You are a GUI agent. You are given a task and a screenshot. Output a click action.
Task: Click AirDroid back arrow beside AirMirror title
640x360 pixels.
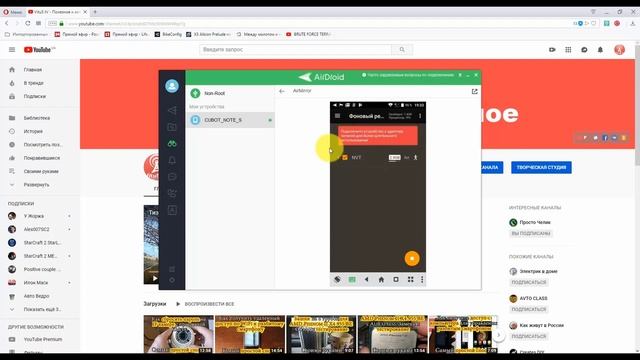click(282, 91)
